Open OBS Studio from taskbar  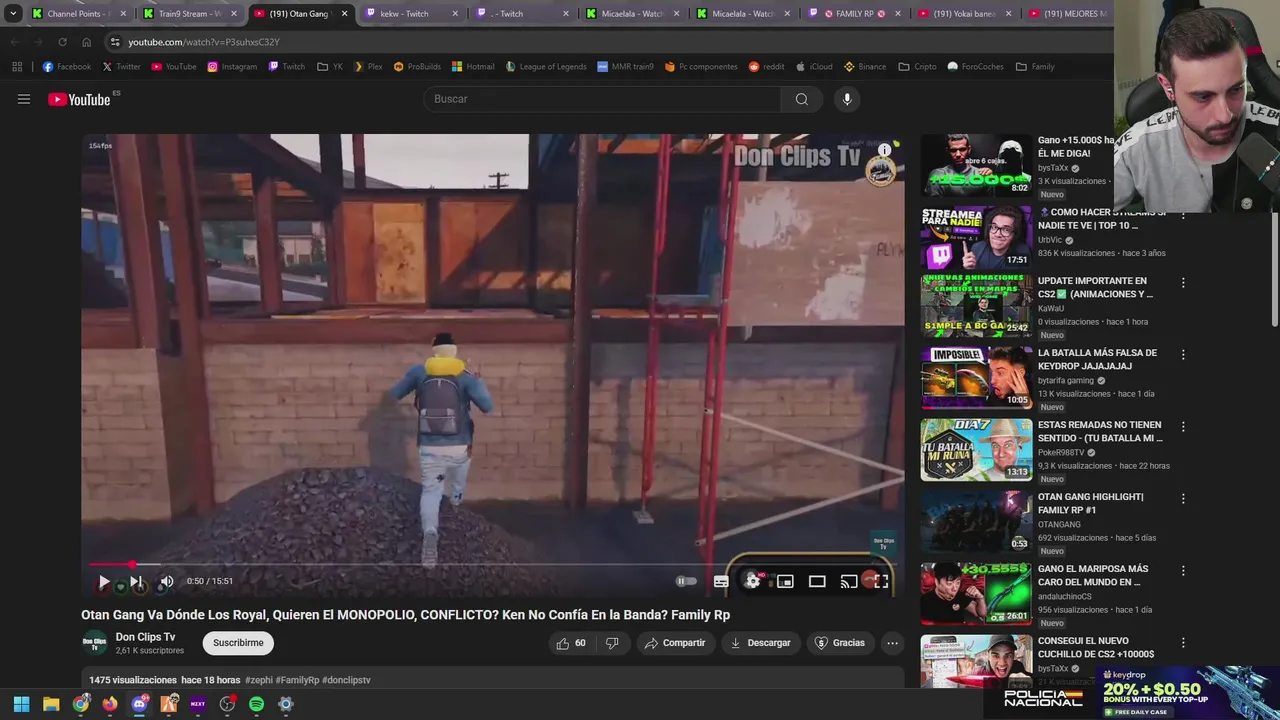tap(227, 704)
